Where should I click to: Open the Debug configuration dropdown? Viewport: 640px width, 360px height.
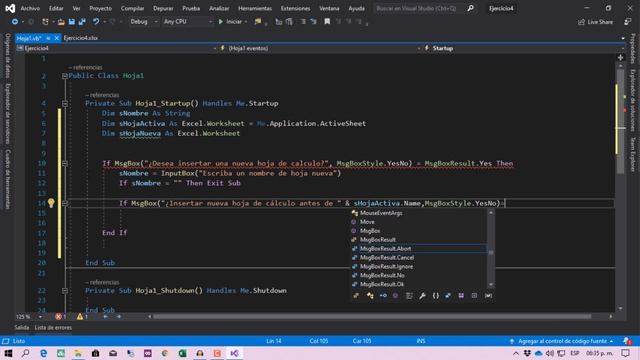pyautogui.click(x=144, y=22)
